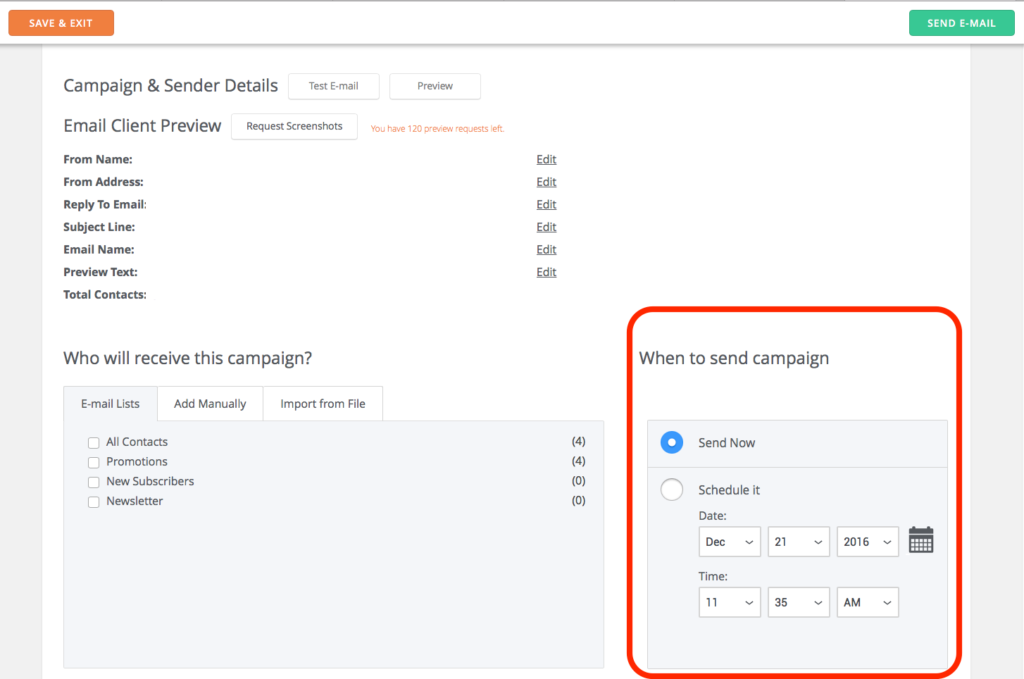The height and width of the screenshot is (679, 1024).
Task: Edit the Subject Line field
Action: pyautogui.click(x=546, y=227)
